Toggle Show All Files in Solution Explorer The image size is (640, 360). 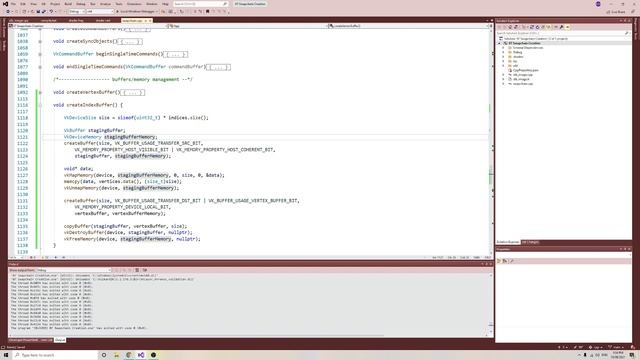[549, 27]
